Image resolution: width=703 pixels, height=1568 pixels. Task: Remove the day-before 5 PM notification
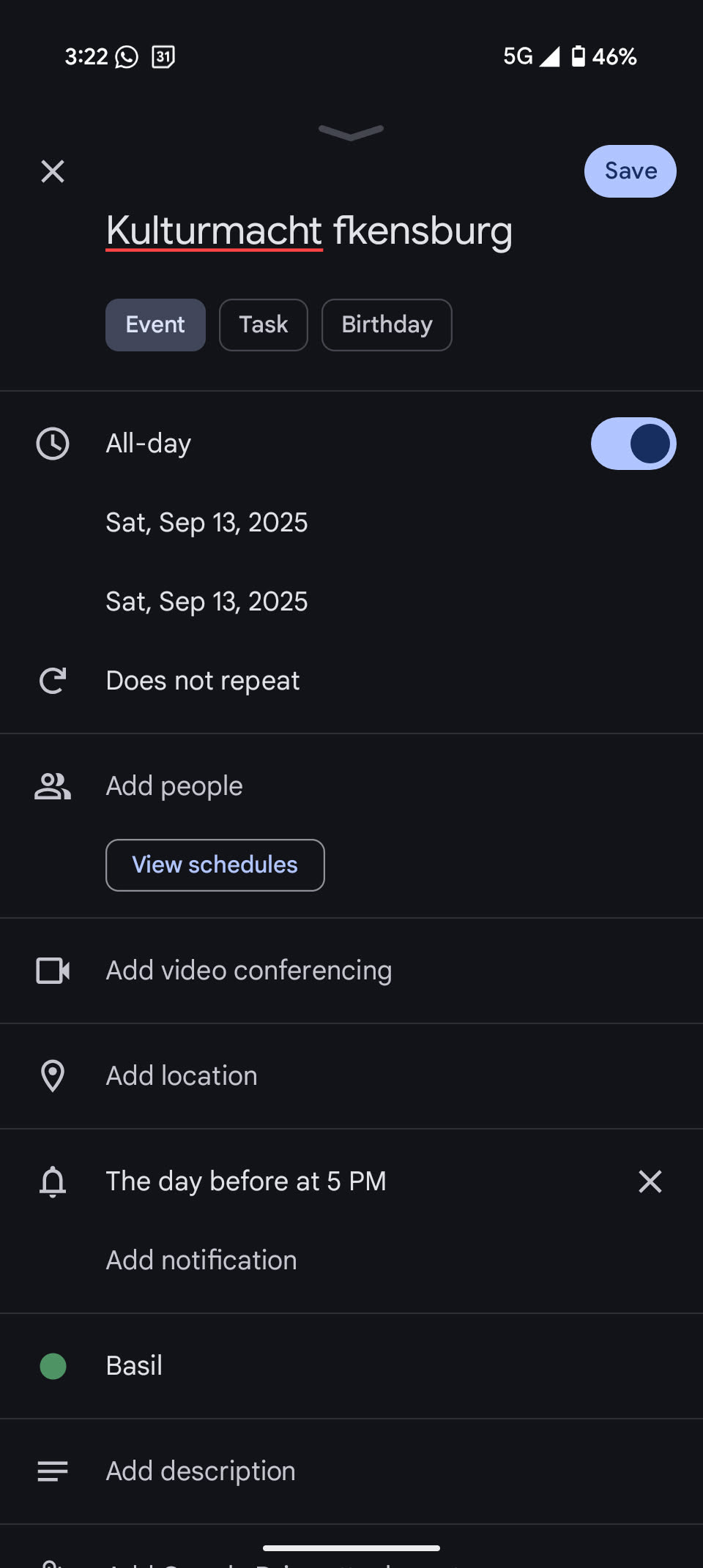tap(650, 1181)
